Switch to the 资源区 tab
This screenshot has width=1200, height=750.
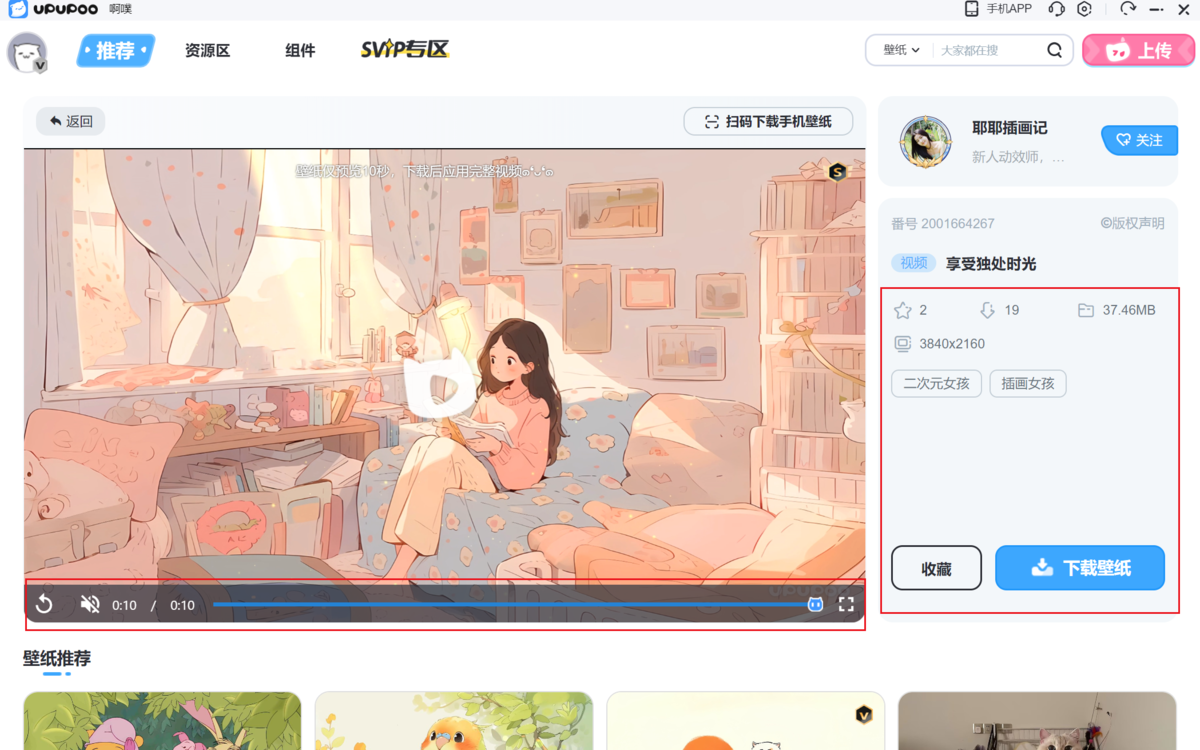[207, 50]
